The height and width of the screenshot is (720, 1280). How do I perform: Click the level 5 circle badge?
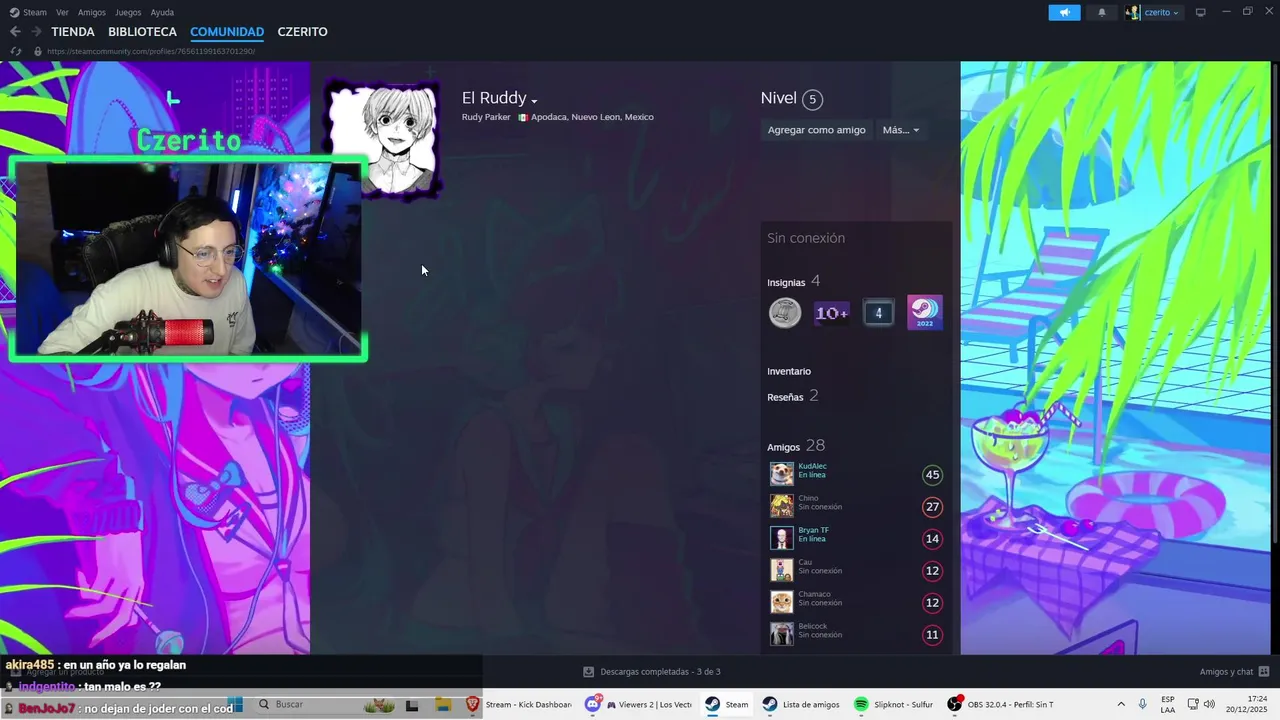[x=812, y=99]
